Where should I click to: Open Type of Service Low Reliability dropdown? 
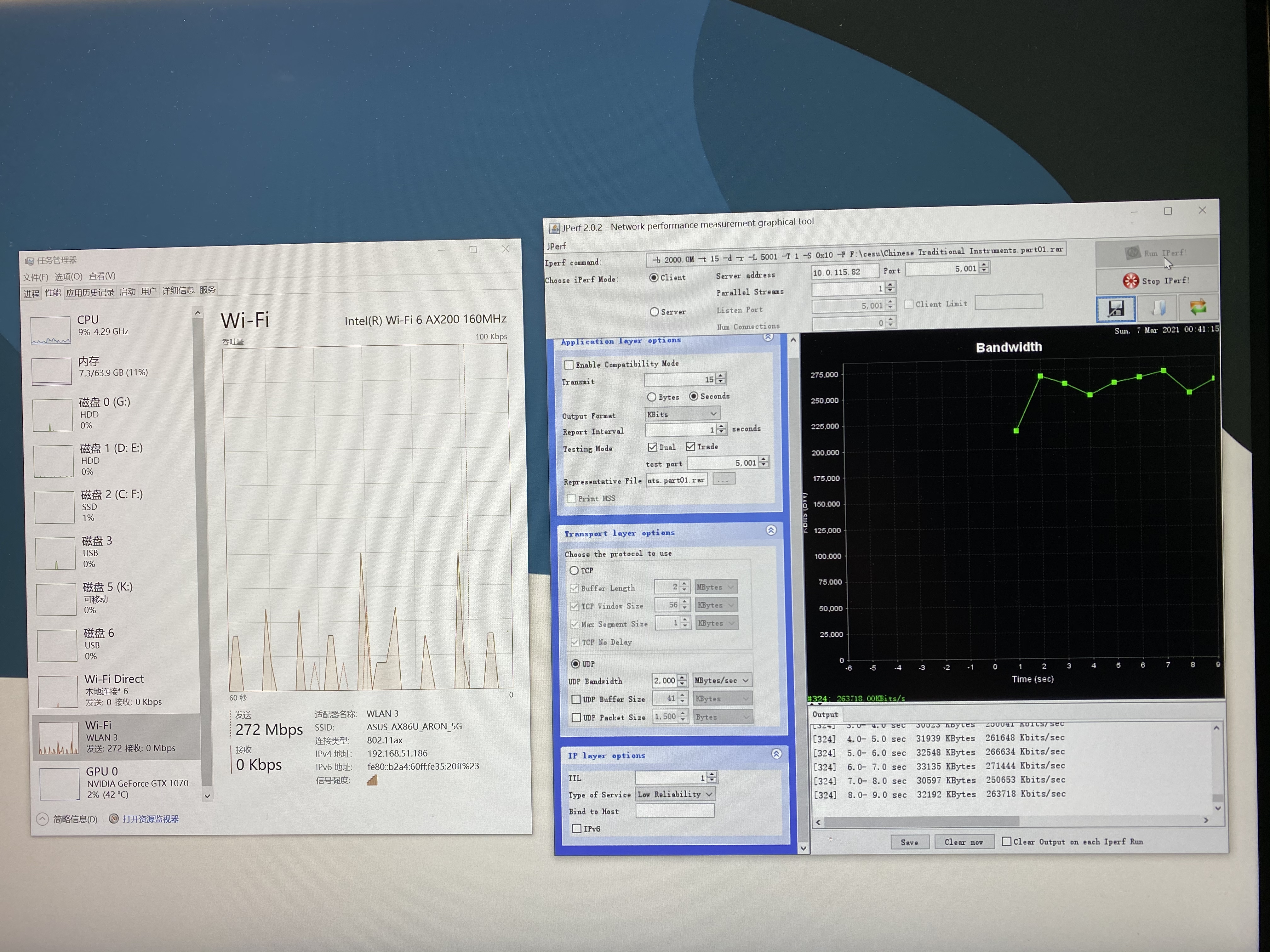coord(675,794)
